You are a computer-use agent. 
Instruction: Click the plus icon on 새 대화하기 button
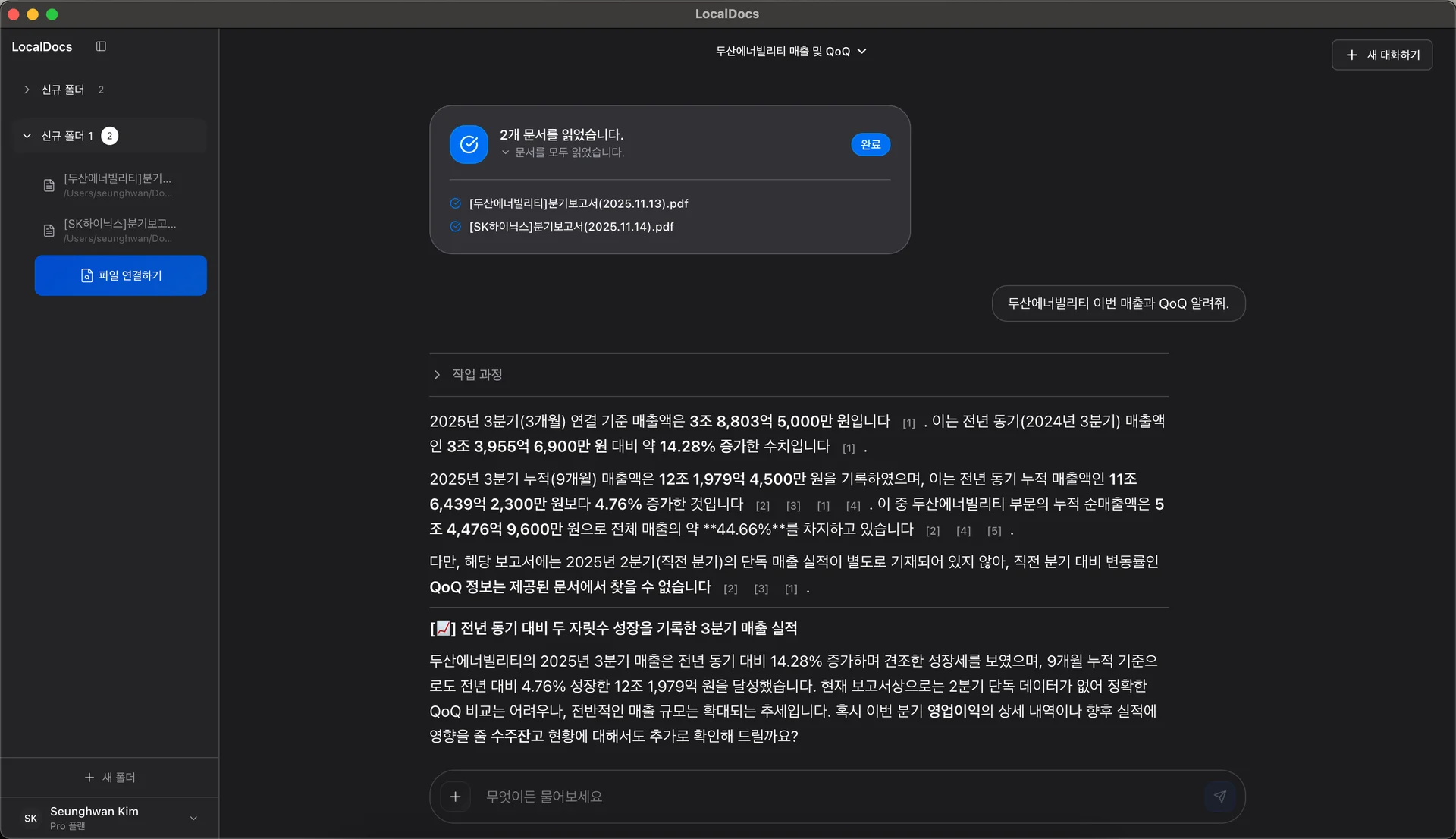(1351, 55)
